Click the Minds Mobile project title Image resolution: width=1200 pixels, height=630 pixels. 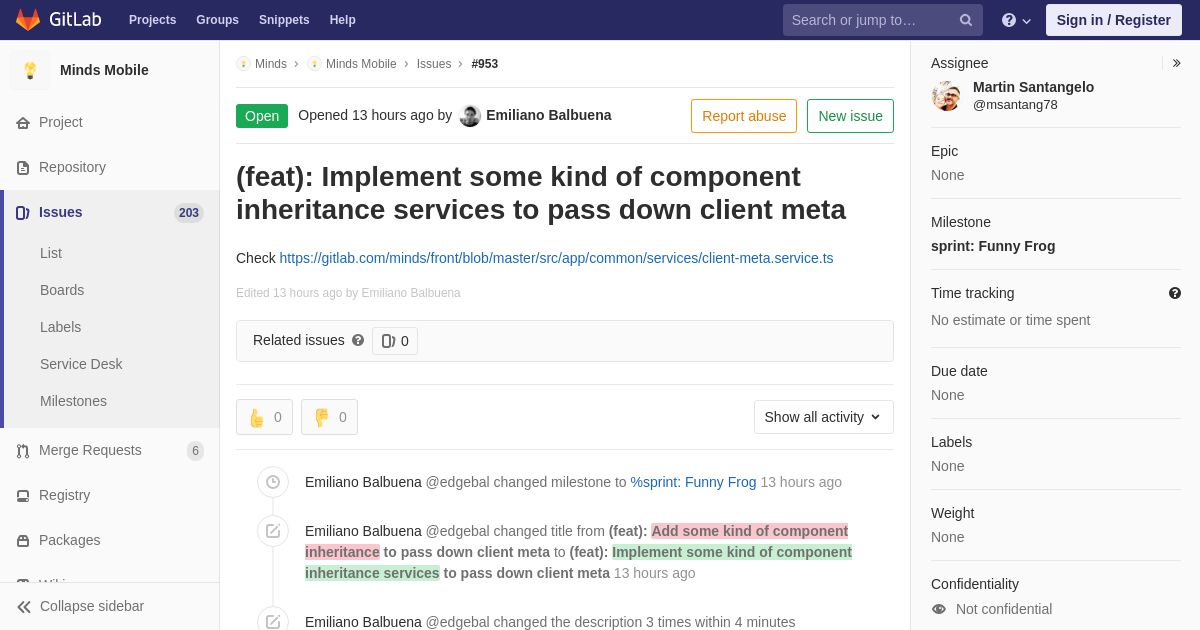[104, 70]
